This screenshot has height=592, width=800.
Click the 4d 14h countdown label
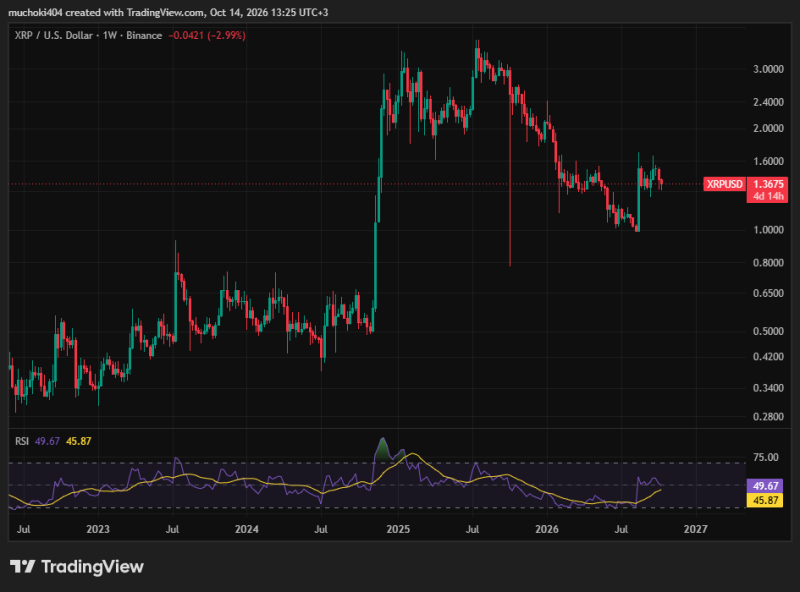coord(768,196)
